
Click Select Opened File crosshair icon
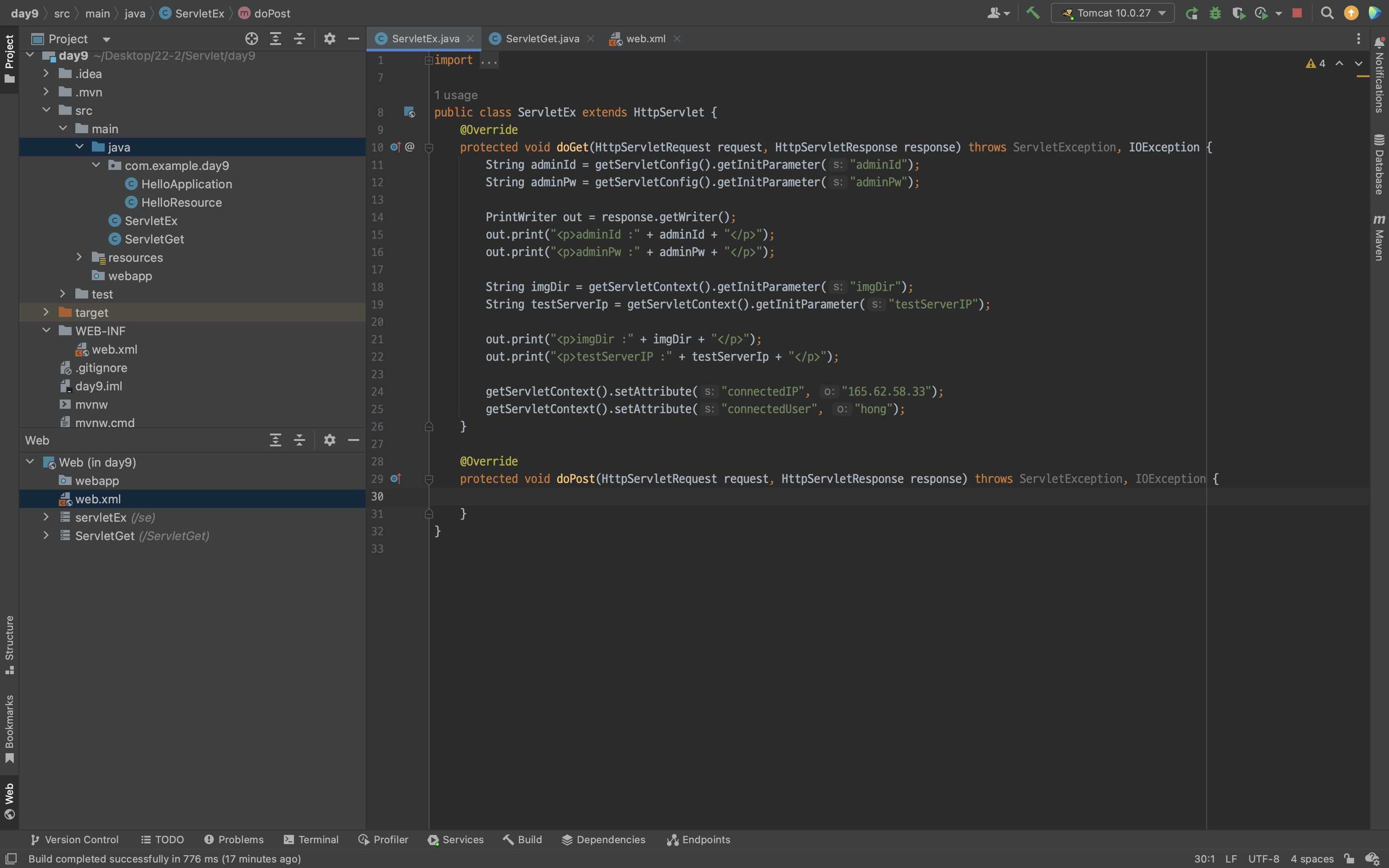[251, 39]
